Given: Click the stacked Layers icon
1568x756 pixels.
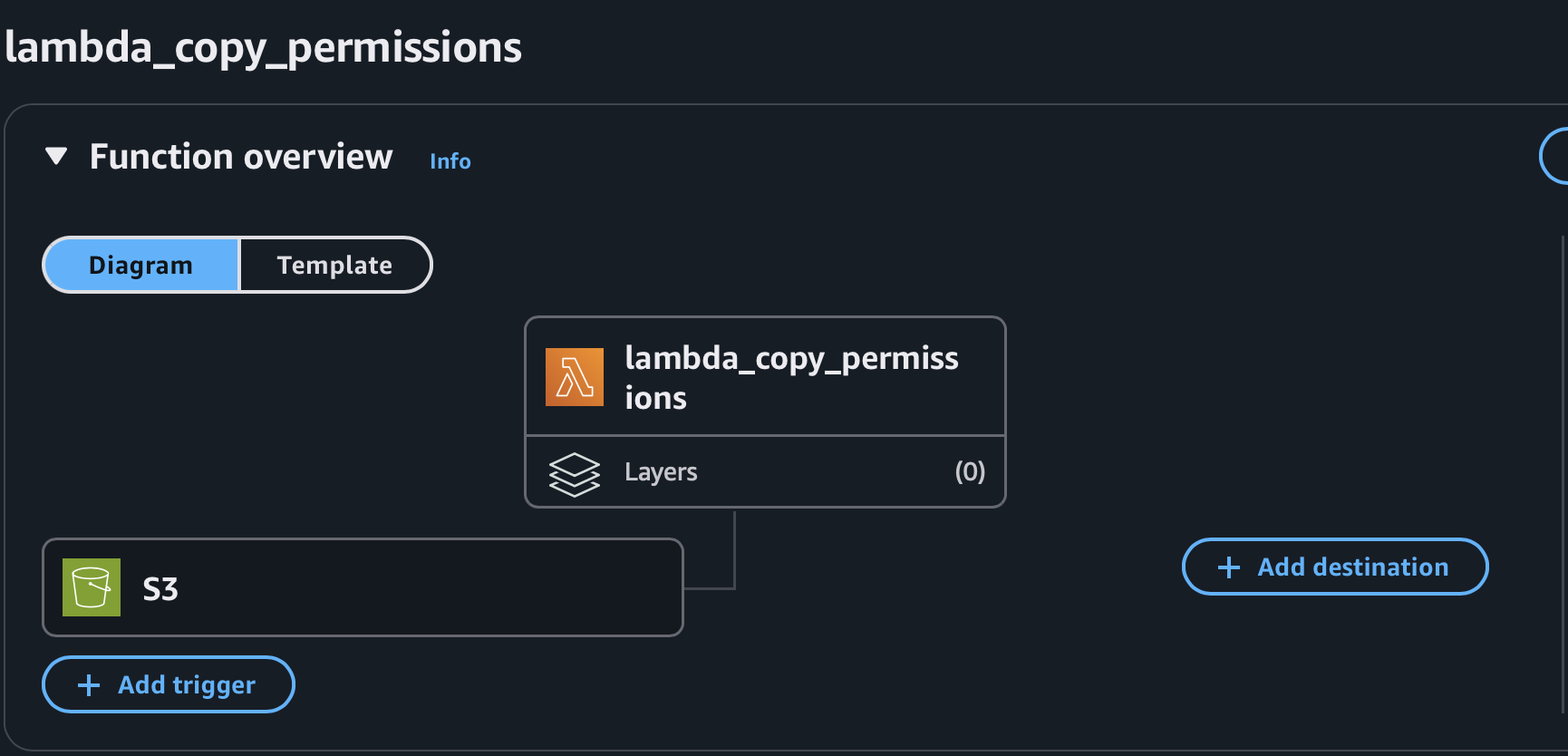Looking at the screenshot, I should [x=575, y=474].
